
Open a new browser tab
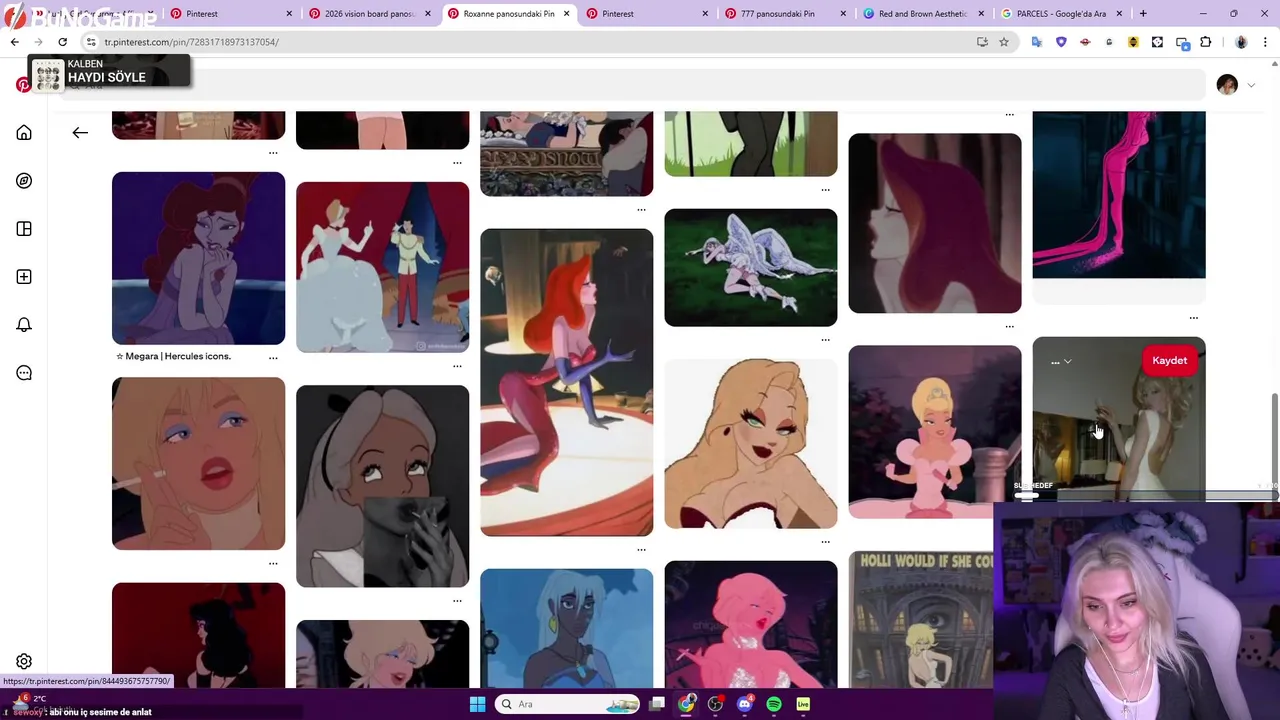(1143, 14)
